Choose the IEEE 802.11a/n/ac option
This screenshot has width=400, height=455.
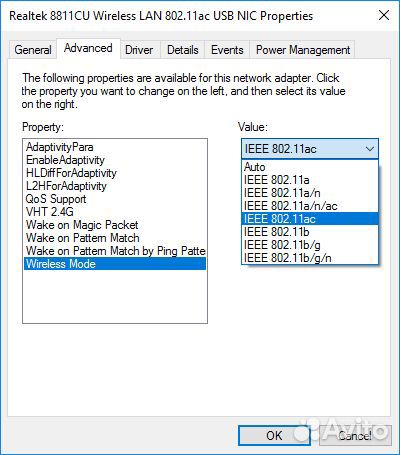tap(310, 206)
